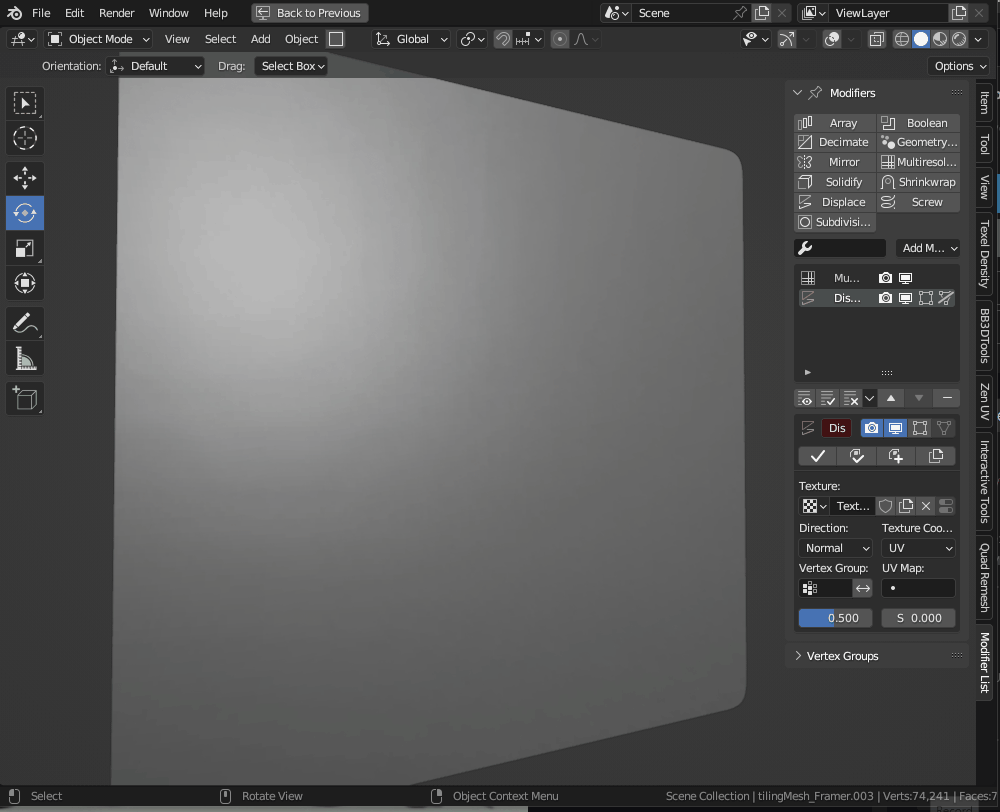Click the Transform tool icon
The height and width of the screenshot is (812, 1000).
coord(25,283)
